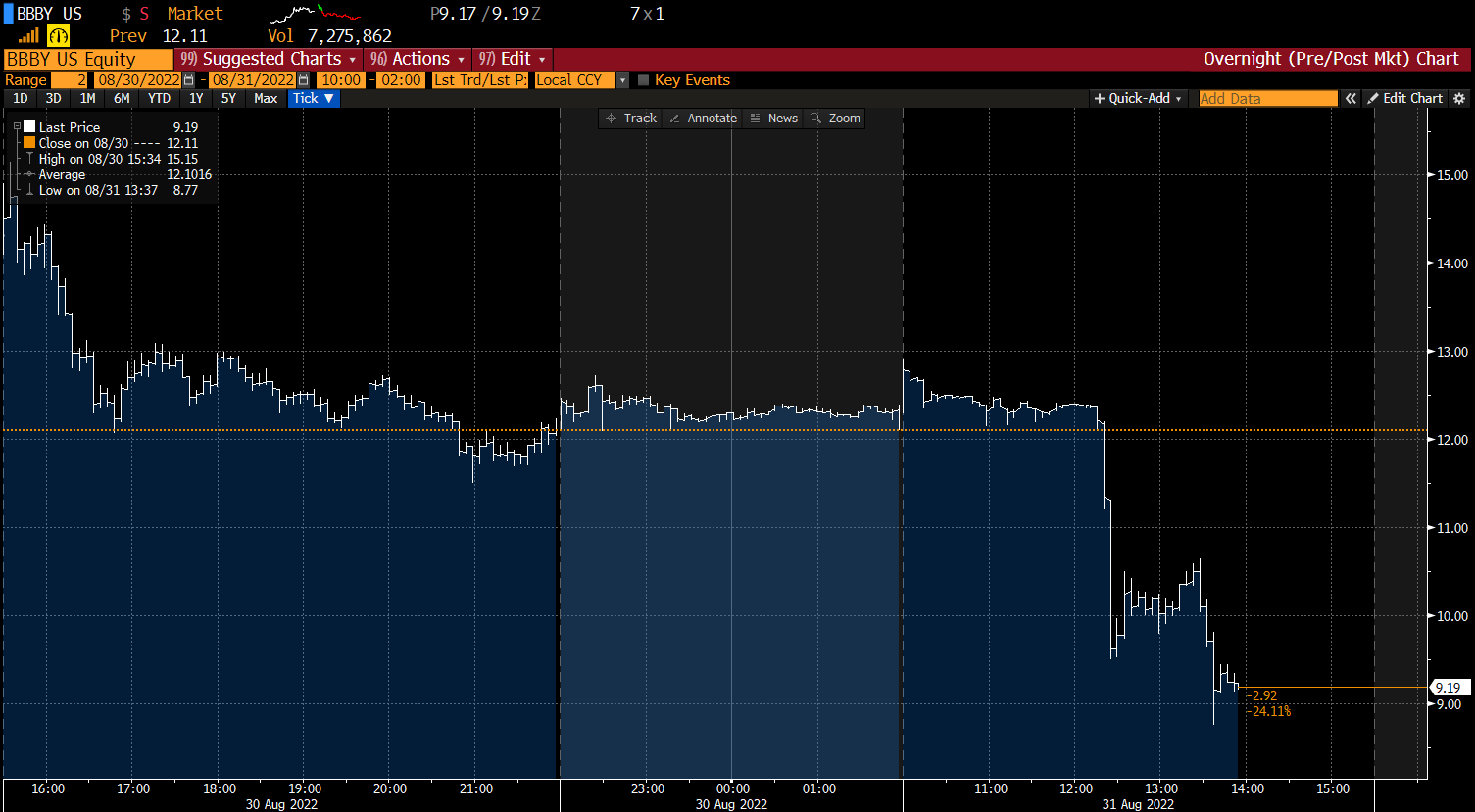
Task: Open calendar picker for start date 08/30/2022
Action: (188, 80)
